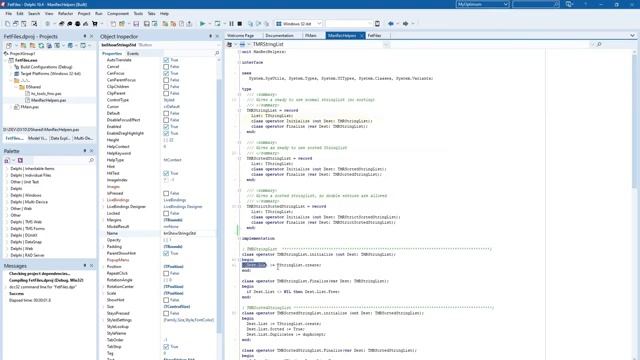The height and width of the screenshot is (360, 640).
Task: Toggle the Default property checkbox
Action: 166,113
